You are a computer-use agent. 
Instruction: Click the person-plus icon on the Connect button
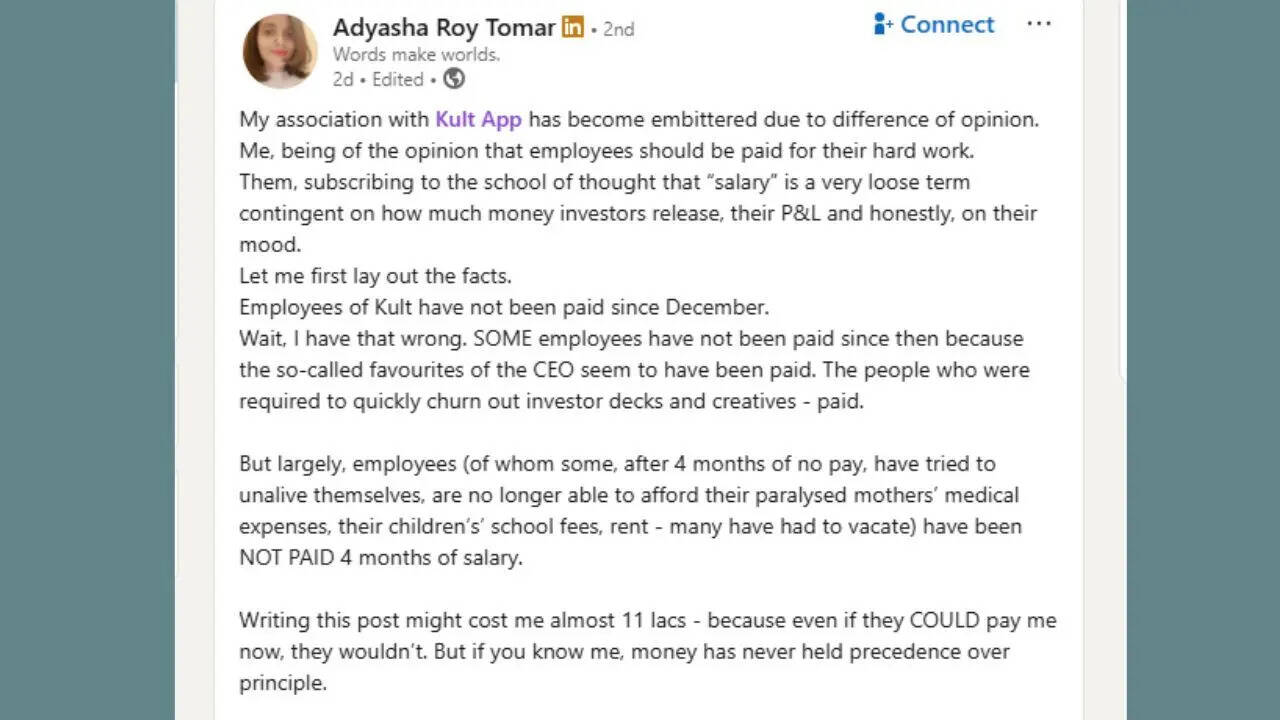883,24
